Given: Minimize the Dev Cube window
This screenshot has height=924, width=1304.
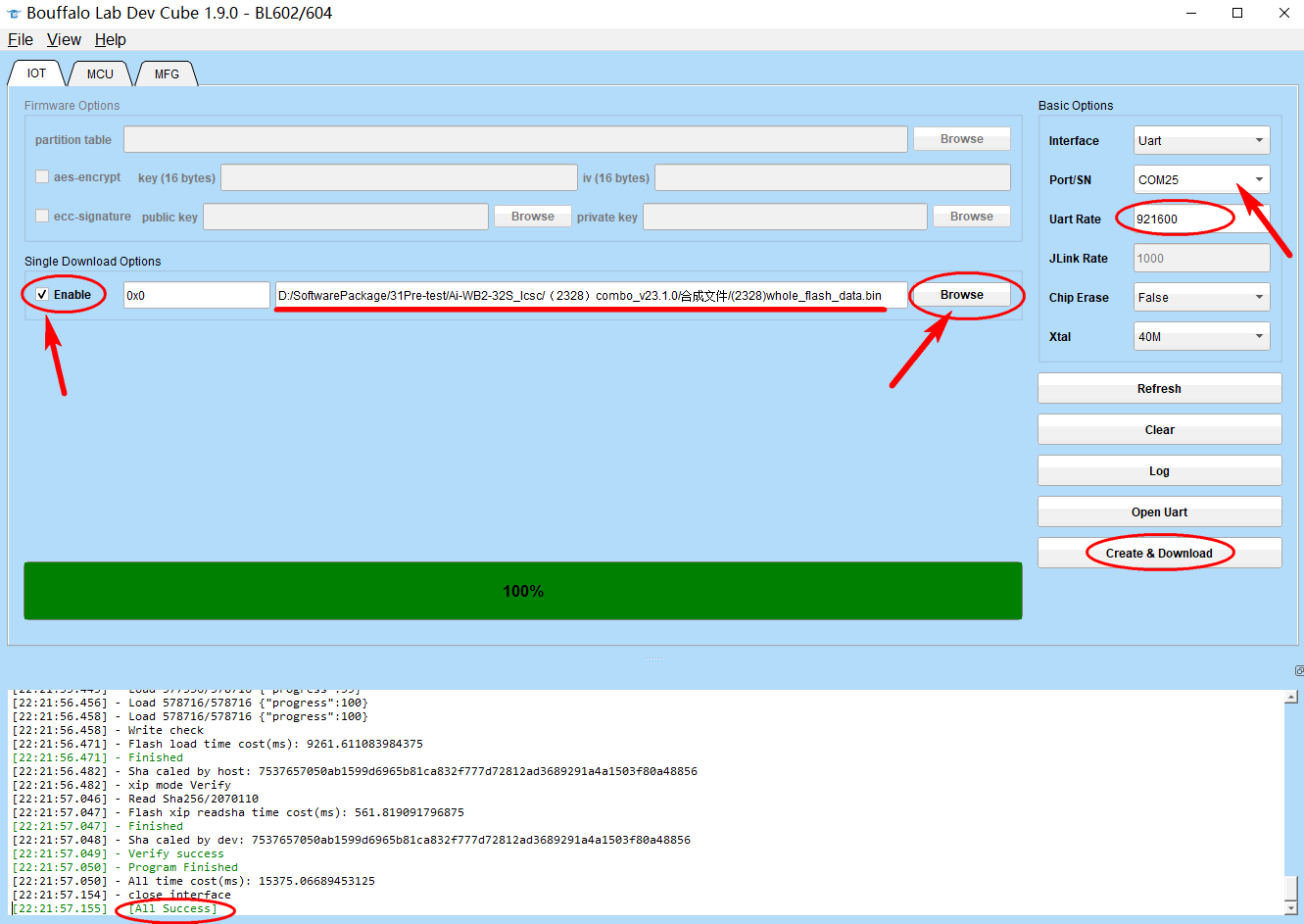Looking at the screenshot, I should point(1191,14).
